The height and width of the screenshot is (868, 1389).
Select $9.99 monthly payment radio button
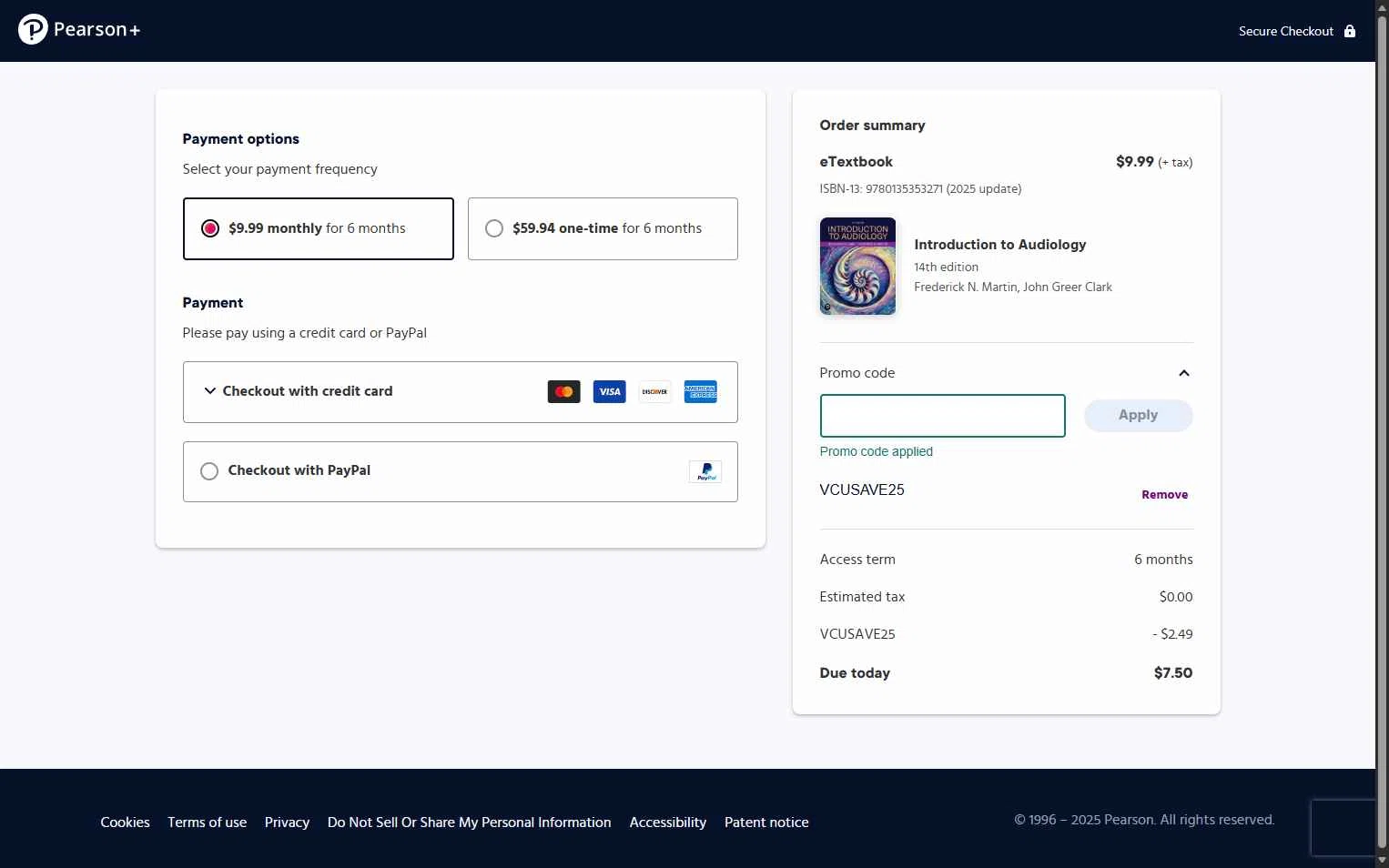(210, 228)
